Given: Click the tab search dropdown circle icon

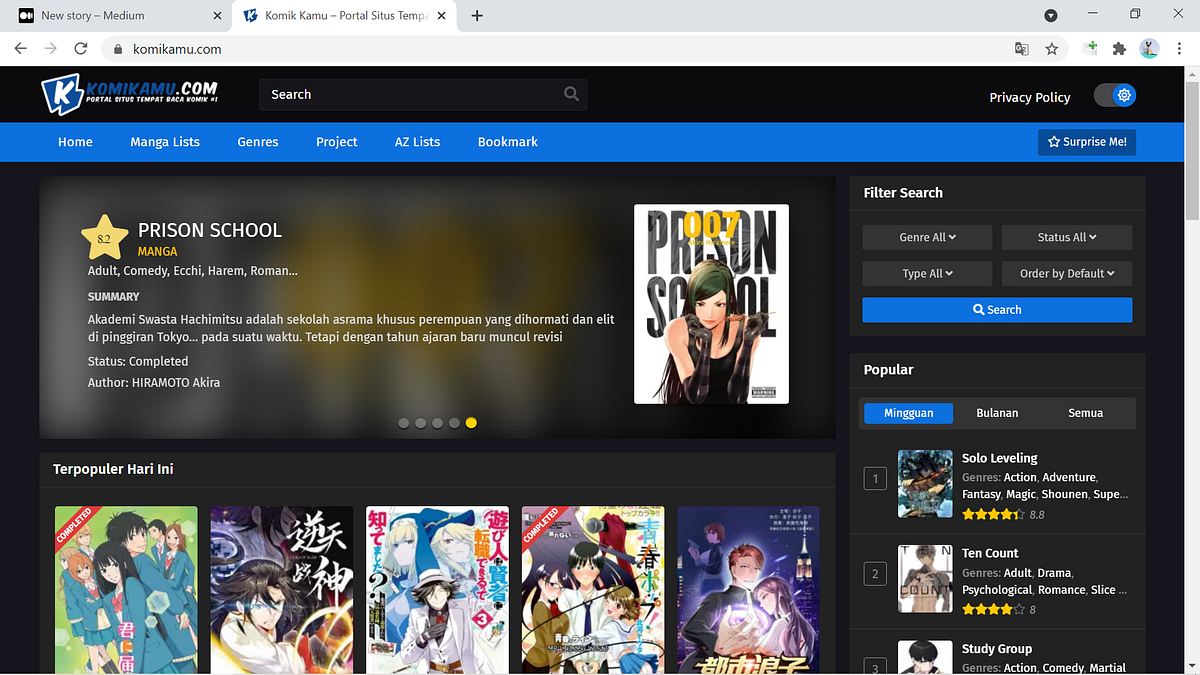Looking at the screenshot, I should pyautogui.click(x=1051, y=15).
